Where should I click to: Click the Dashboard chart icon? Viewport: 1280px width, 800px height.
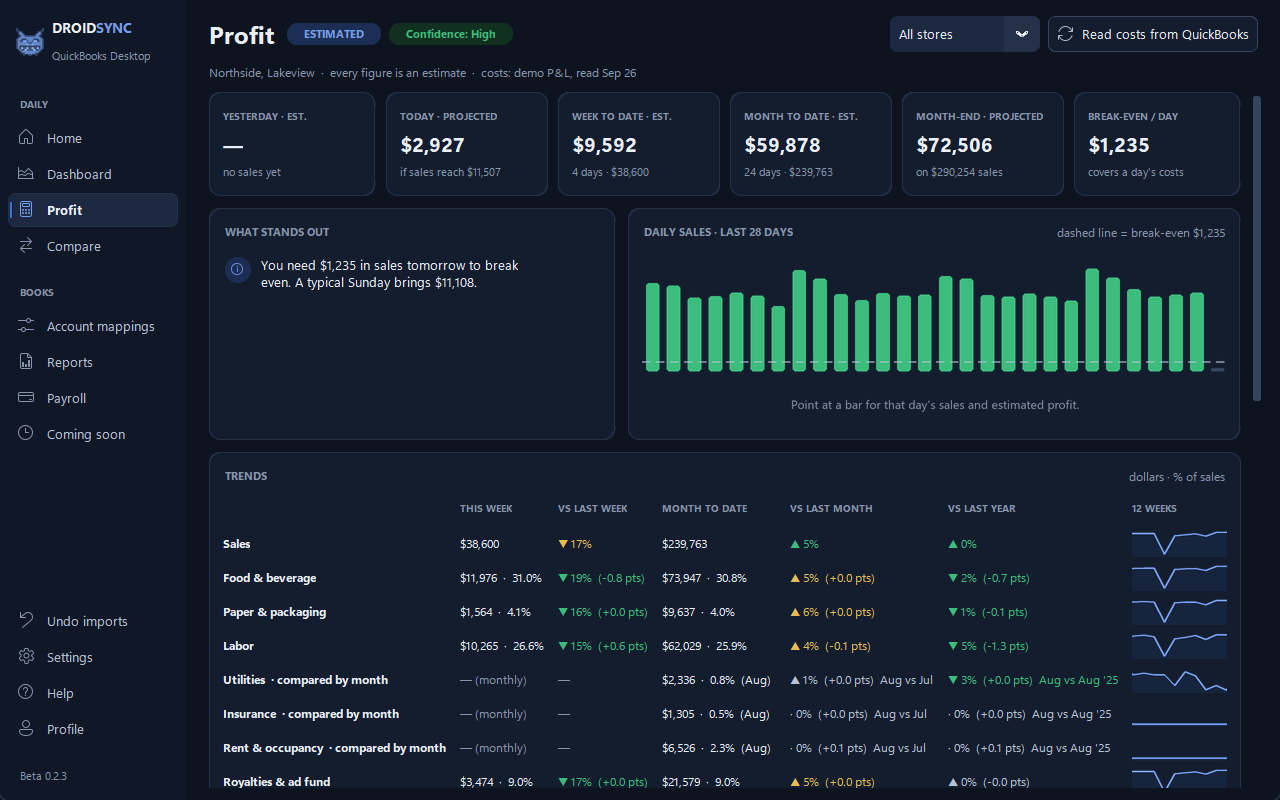click(x=27, y=174)
